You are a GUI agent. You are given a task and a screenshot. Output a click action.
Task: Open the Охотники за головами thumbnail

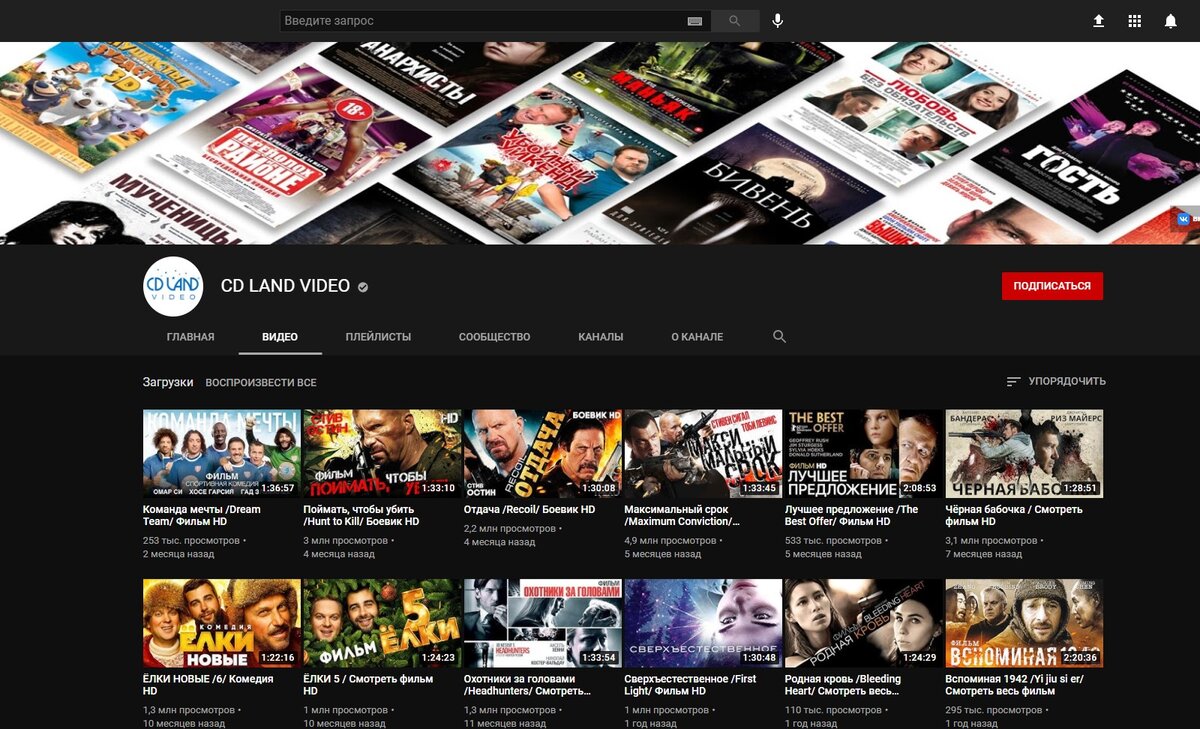543,623
